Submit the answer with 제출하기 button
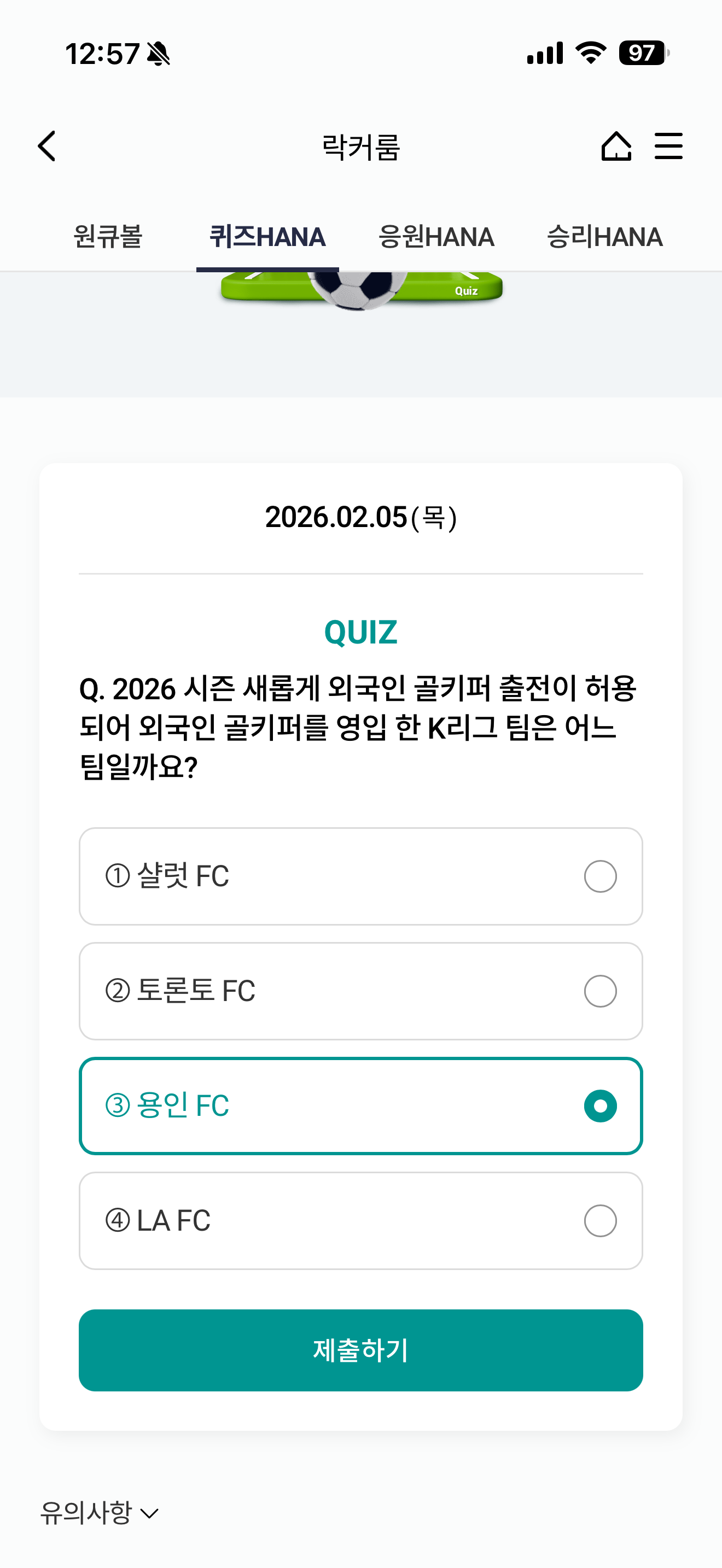 361,1350
